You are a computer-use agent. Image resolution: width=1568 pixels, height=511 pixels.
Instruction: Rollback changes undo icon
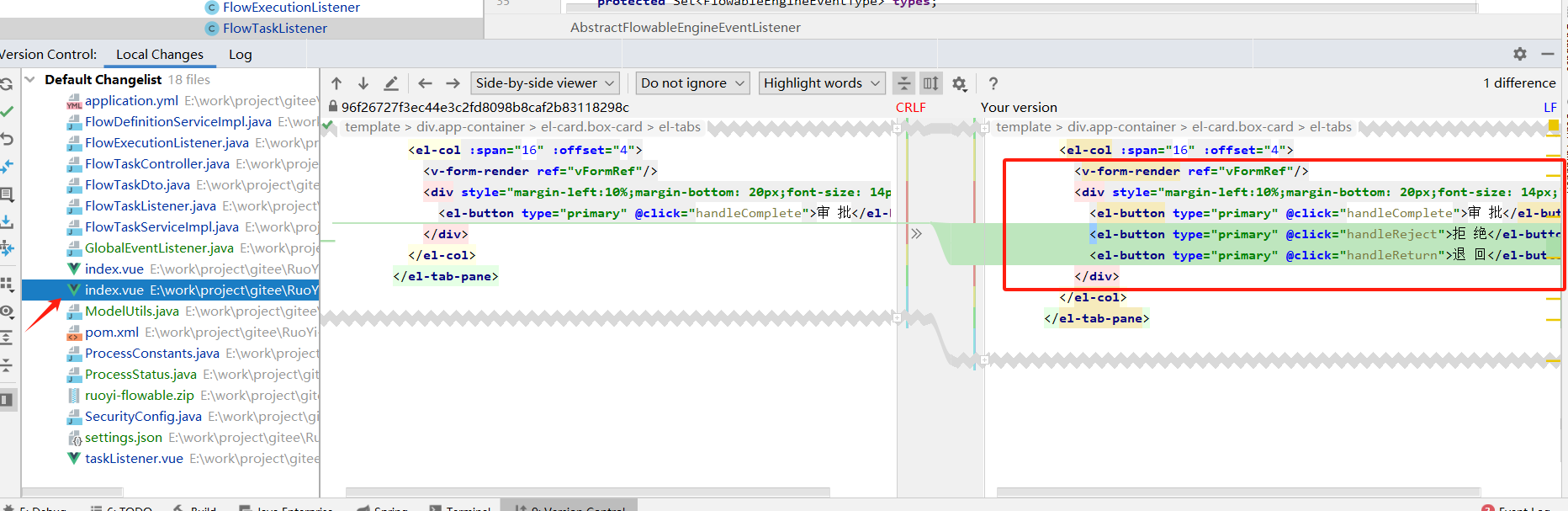(x=6, y=139)
